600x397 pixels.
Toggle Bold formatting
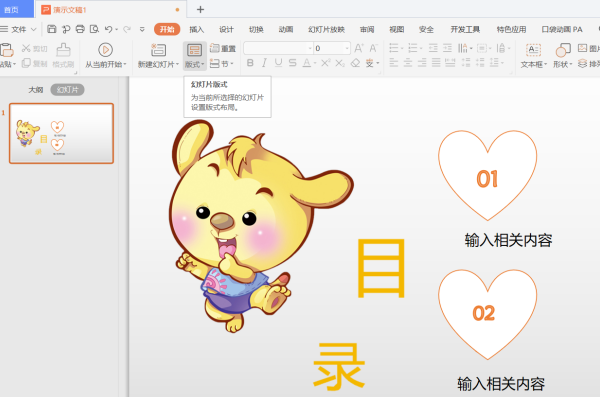tap(250, 63)
